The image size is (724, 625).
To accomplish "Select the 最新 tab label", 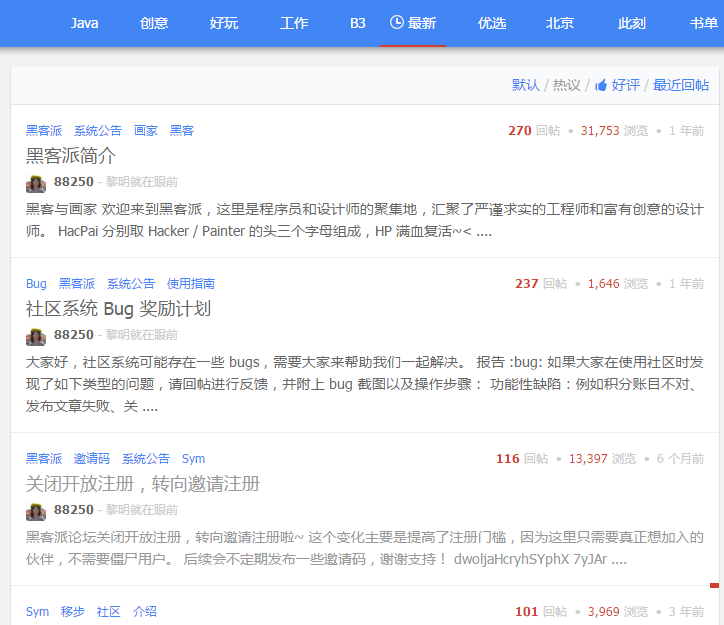I will pos(422,23).
